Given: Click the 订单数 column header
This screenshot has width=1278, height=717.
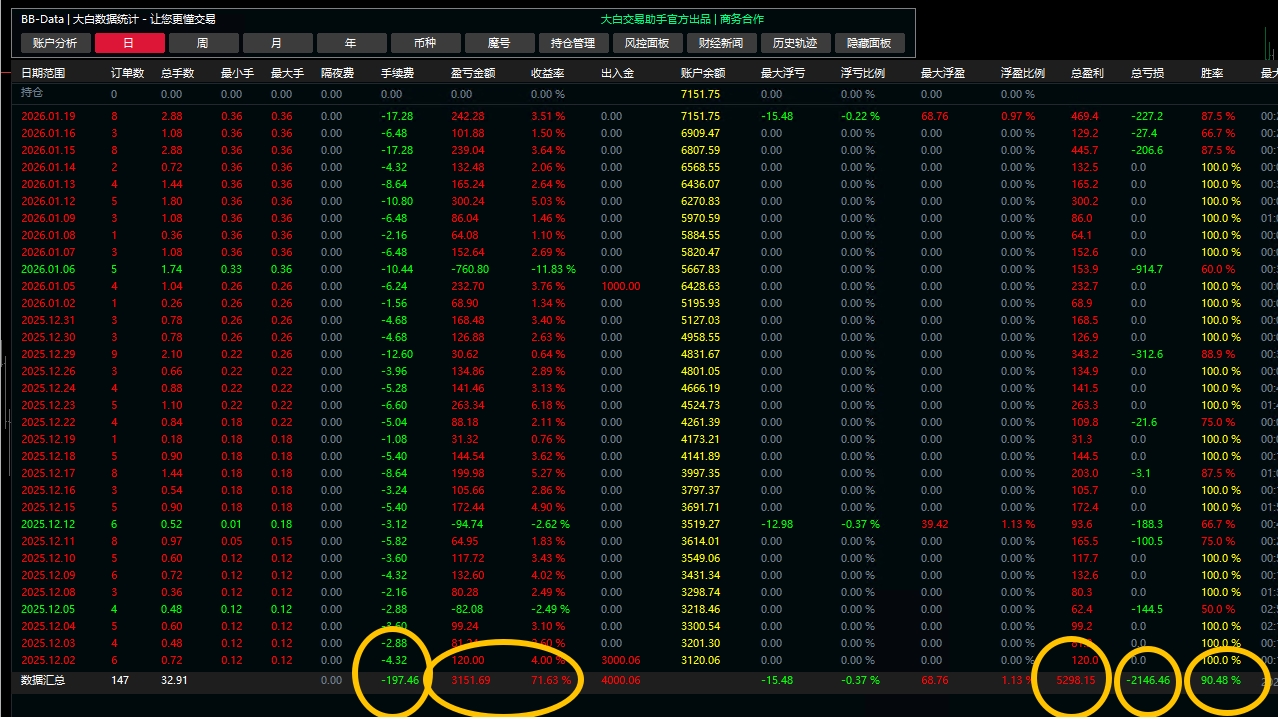Looking at the screenshot, I should (127, 73).
